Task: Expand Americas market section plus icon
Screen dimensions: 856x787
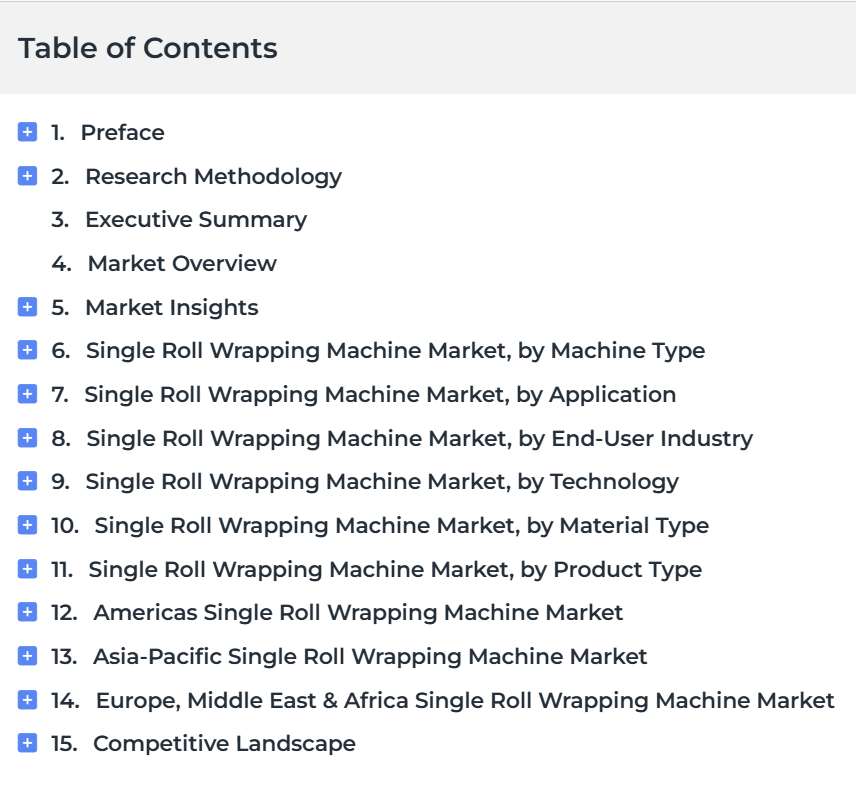Action: pyautogui.click(x=28, y=612)
